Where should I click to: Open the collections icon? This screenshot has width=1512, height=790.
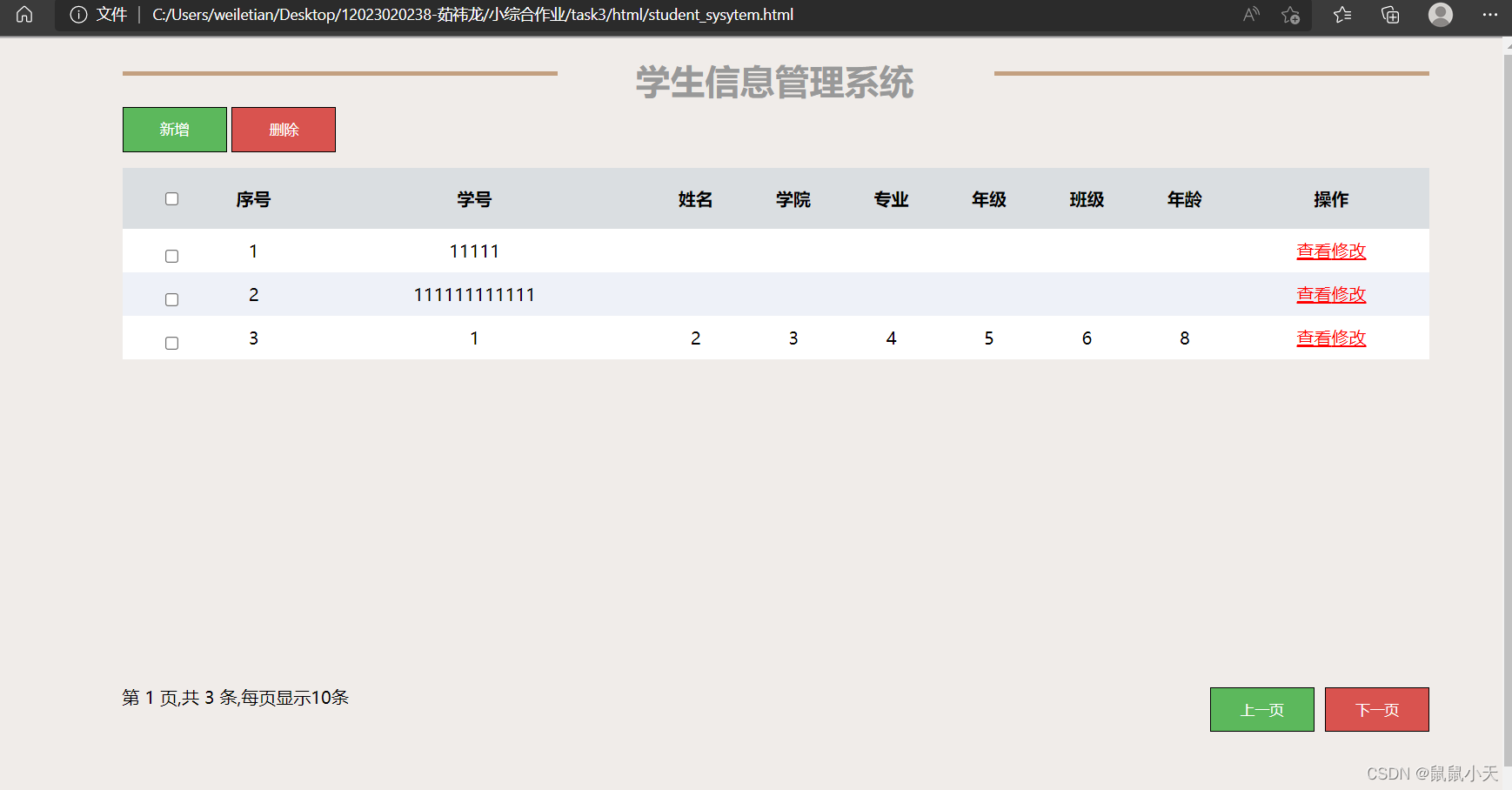pos(1390,15)
